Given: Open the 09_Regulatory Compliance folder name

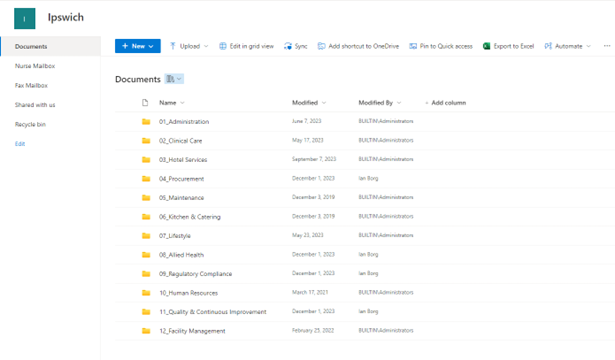Looking at the screenshot, I should pos(195,274).
